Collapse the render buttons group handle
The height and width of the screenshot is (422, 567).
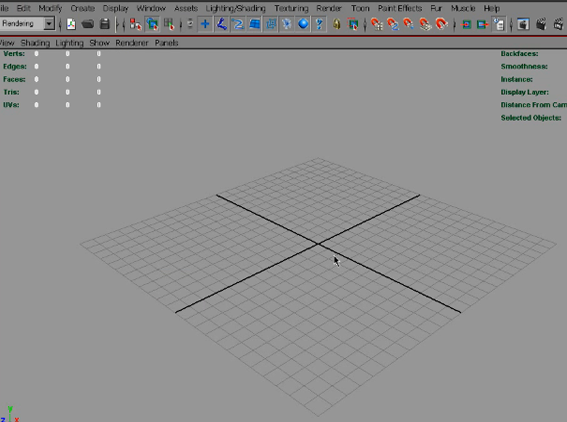tap(511, 24)
